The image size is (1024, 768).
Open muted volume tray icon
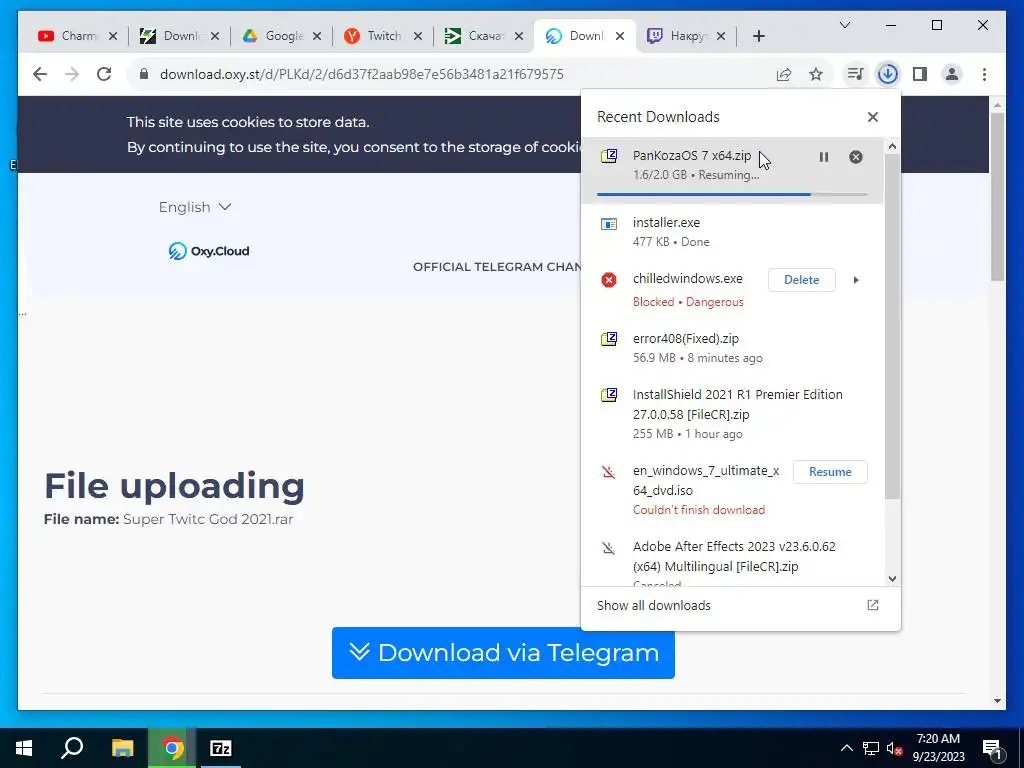point(895,748)
